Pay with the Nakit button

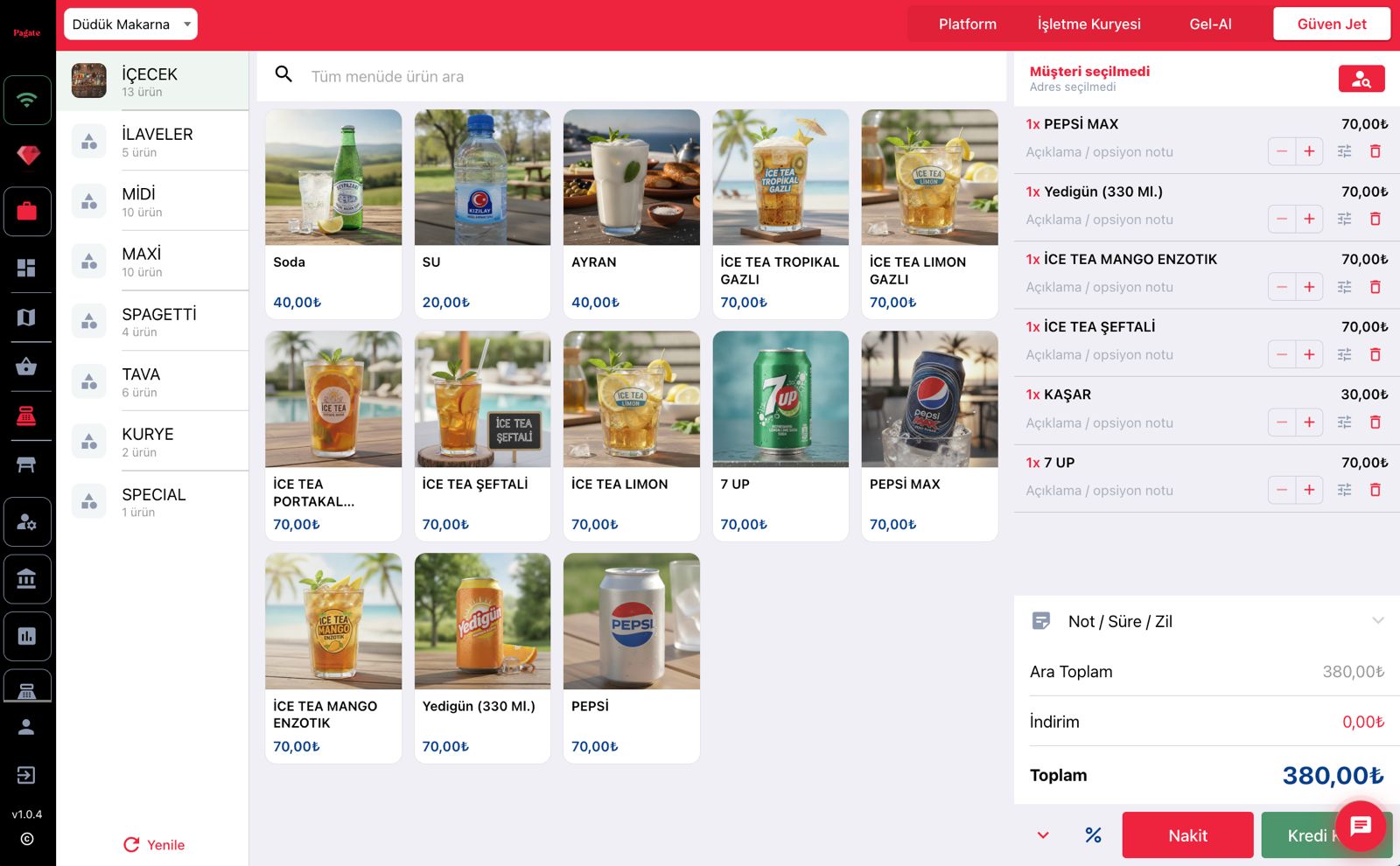1187,835
